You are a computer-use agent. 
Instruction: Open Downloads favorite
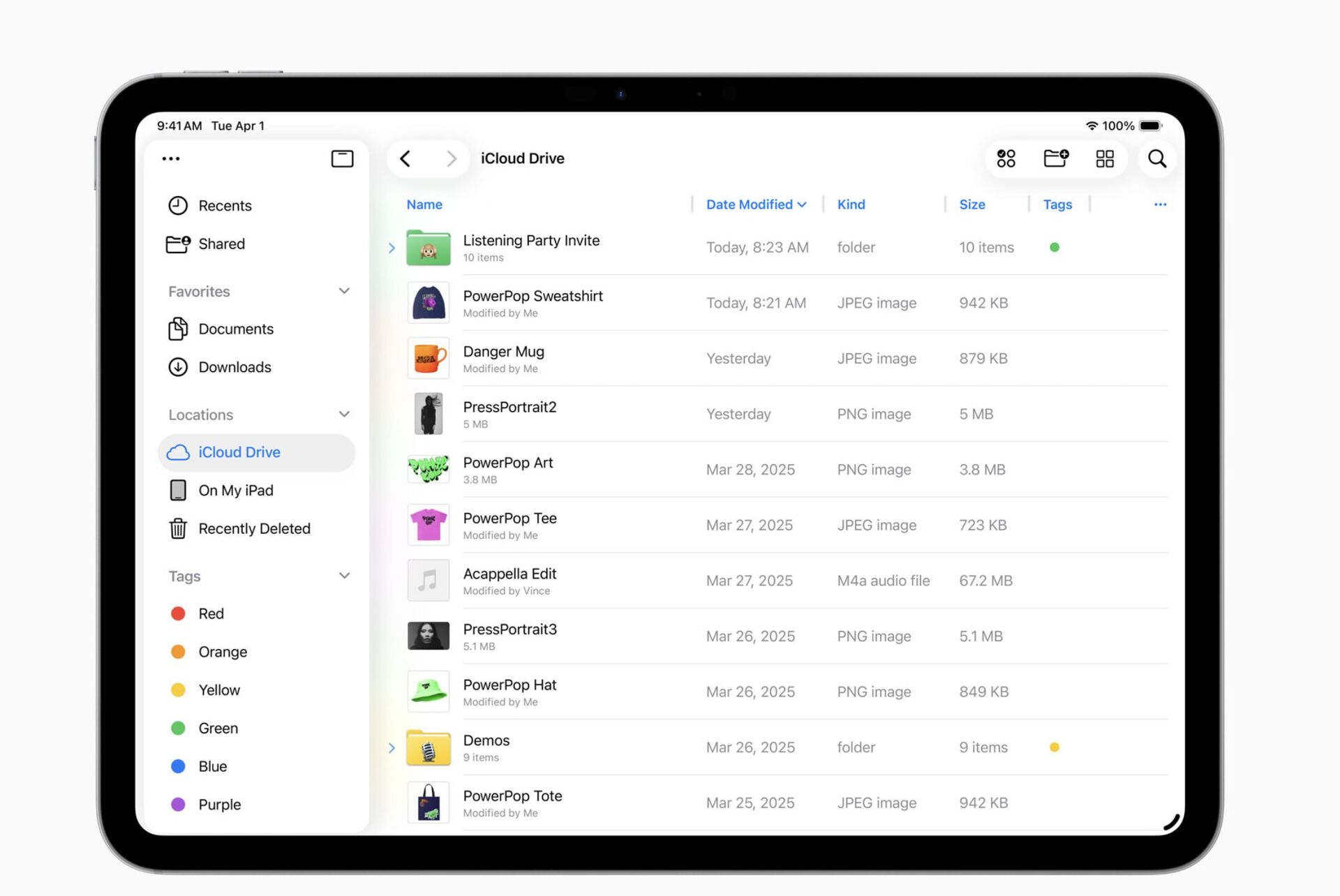tap(257, 367)
